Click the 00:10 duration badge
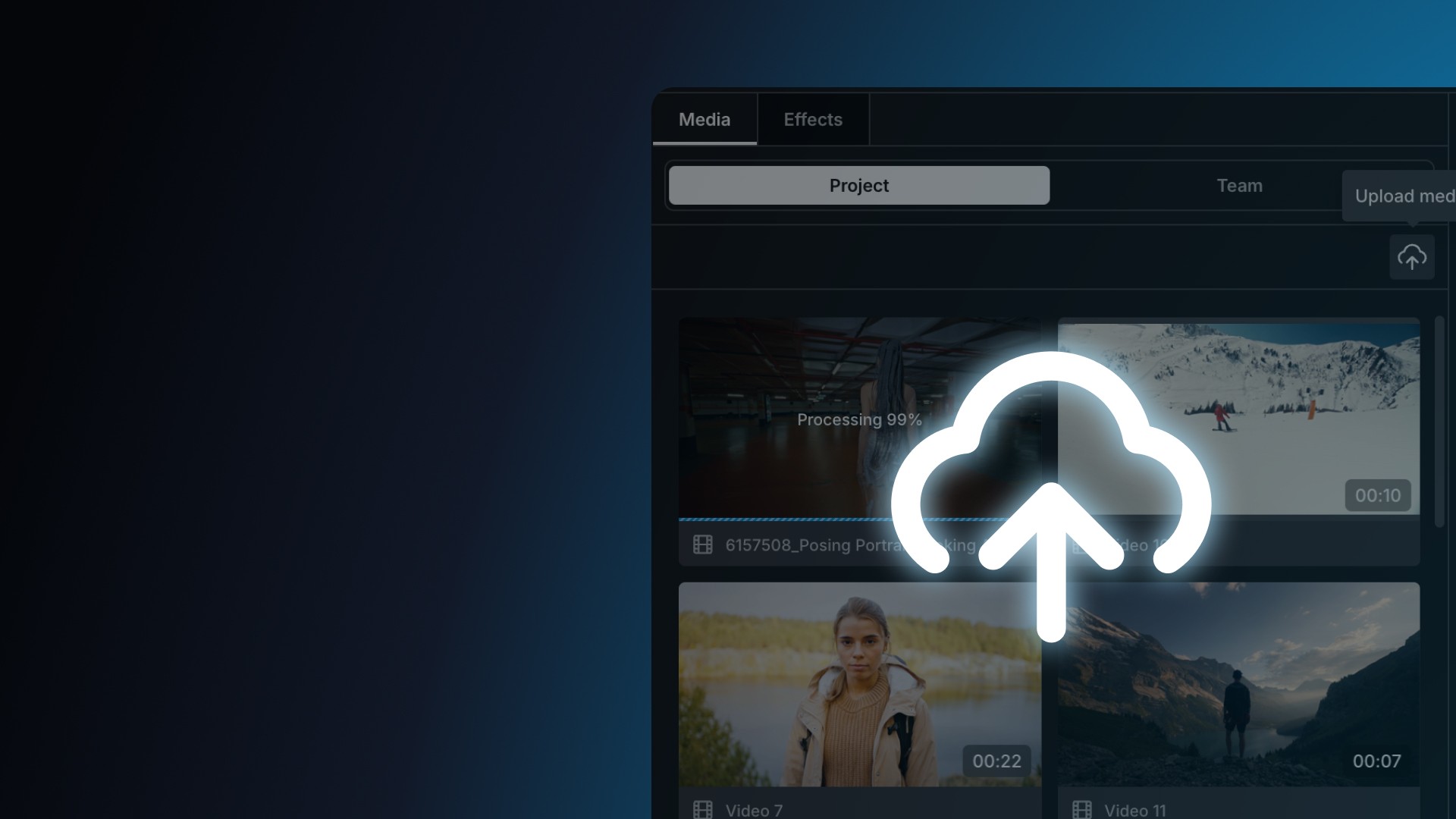Image resolution: width=1456 pixels, height=819 pixels. click(x=1377, y=495)
